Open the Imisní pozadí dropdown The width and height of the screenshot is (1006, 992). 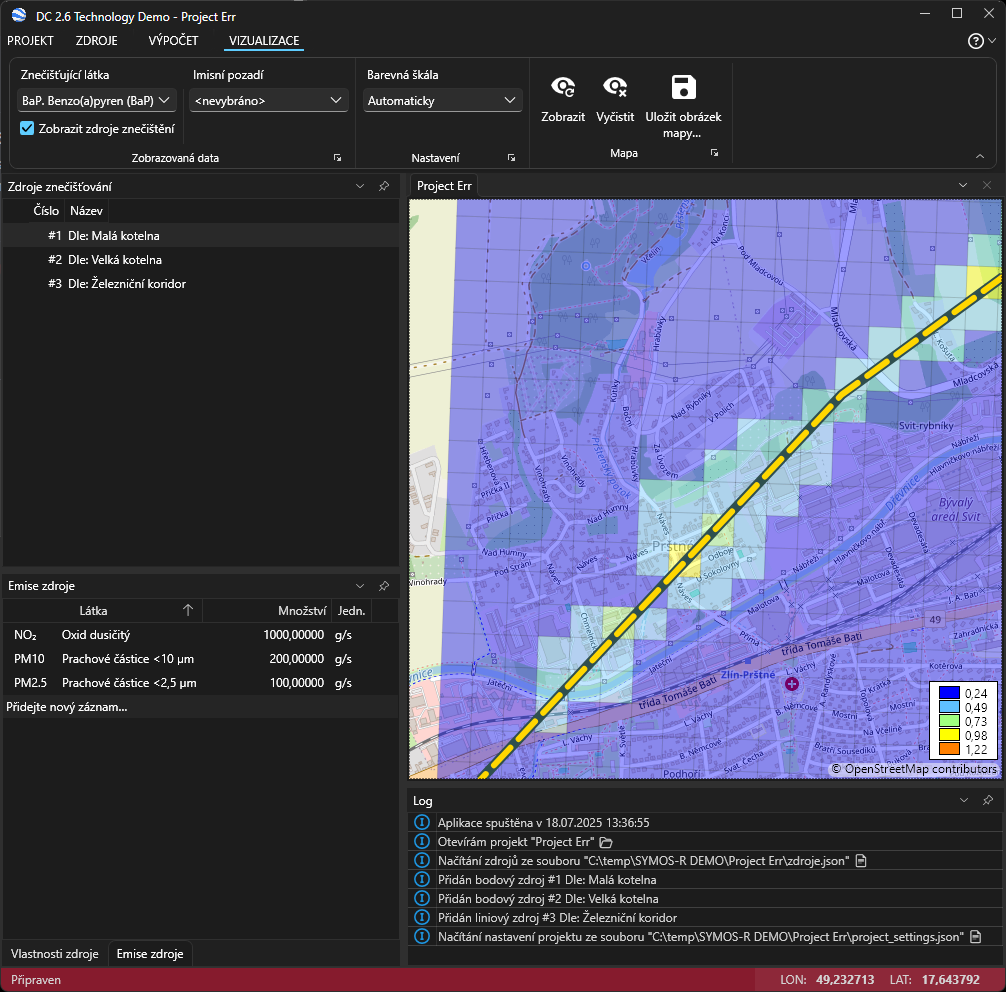coord(268,100)
